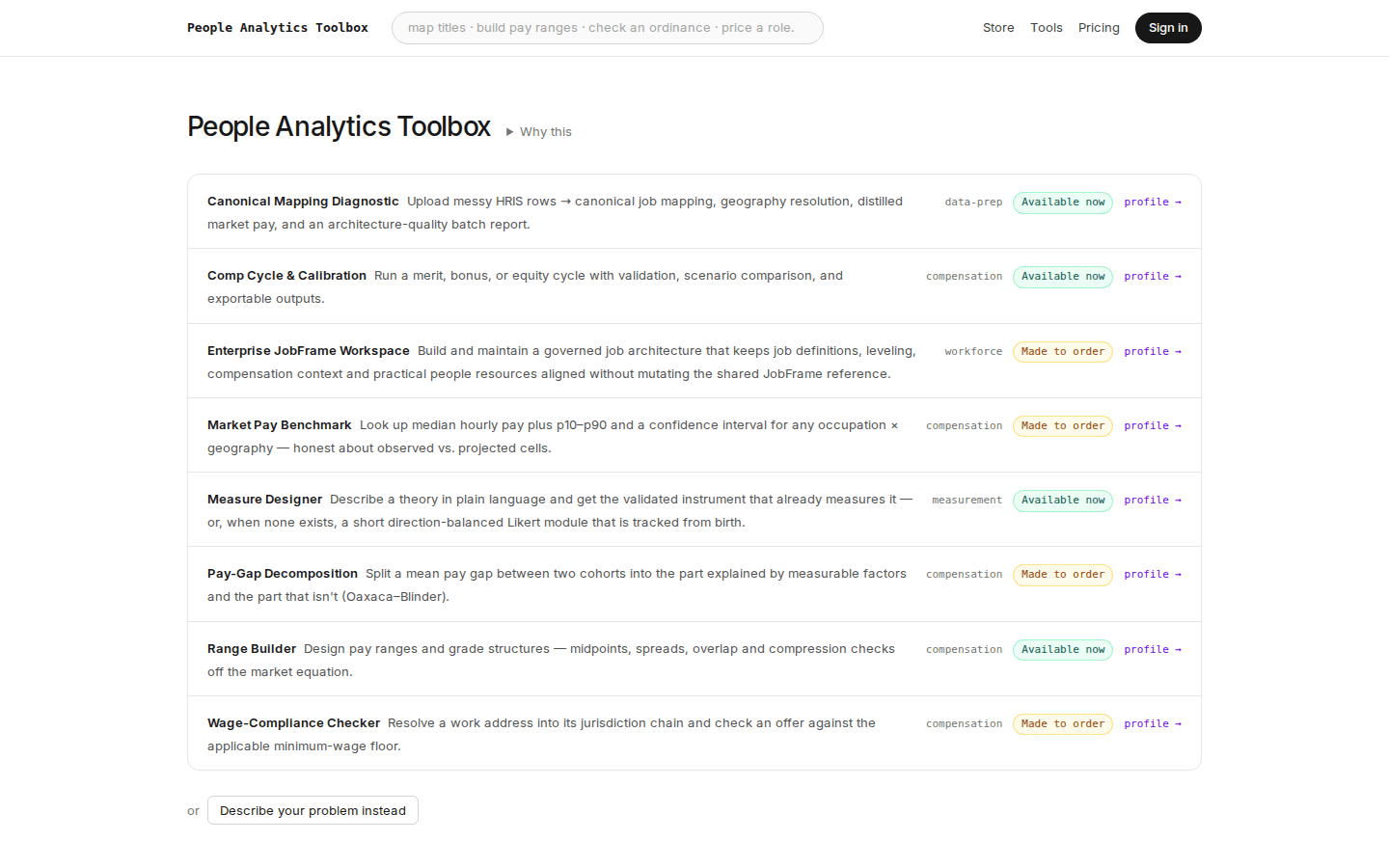The height and width of the screenshot is (868, 1389).
Task: Click 'compensation' tag on Market Pay Benchmark row
Action: click(x=965, y=426)
